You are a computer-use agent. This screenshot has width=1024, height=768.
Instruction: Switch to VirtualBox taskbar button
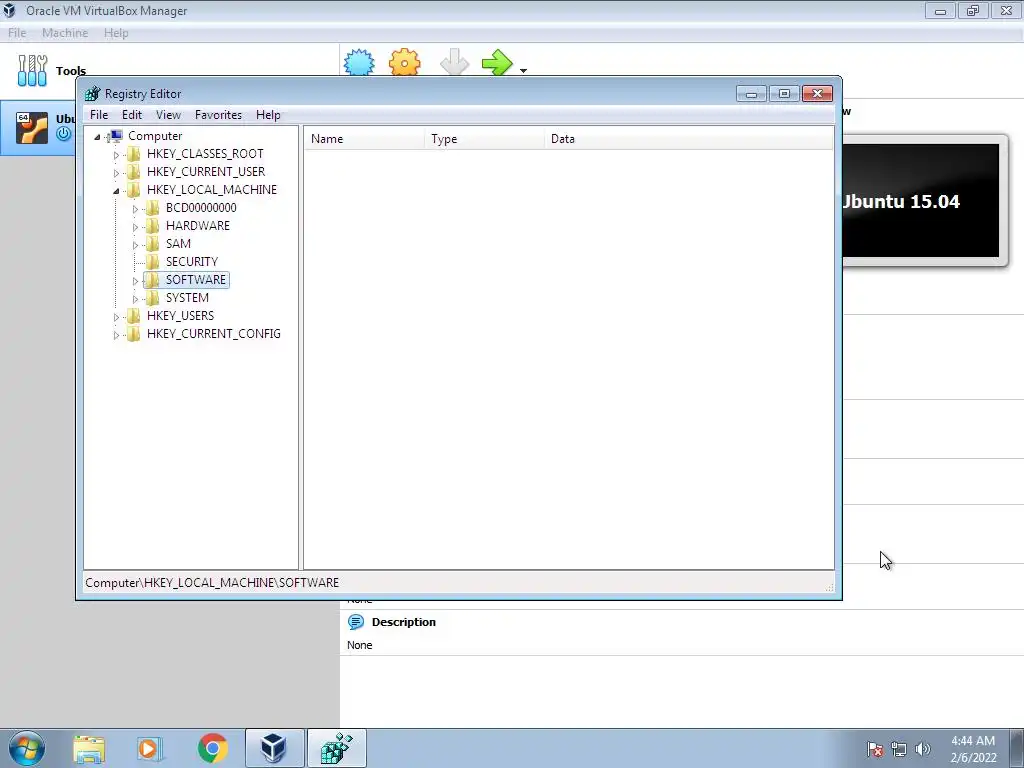pos(274,748)
